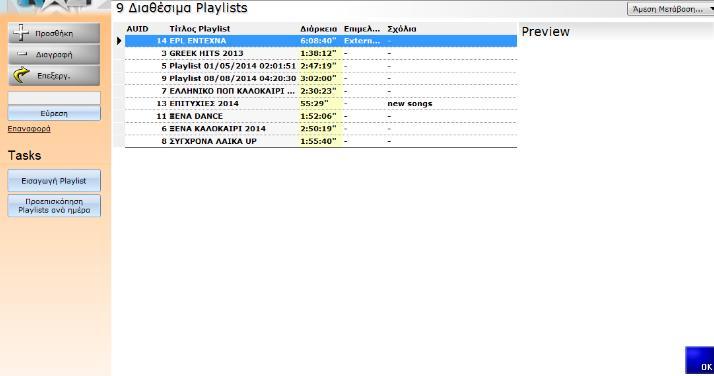This screenshot has height=376, width=714.
Task: Click the Επαναφορά link
Action: pos(29,129)
